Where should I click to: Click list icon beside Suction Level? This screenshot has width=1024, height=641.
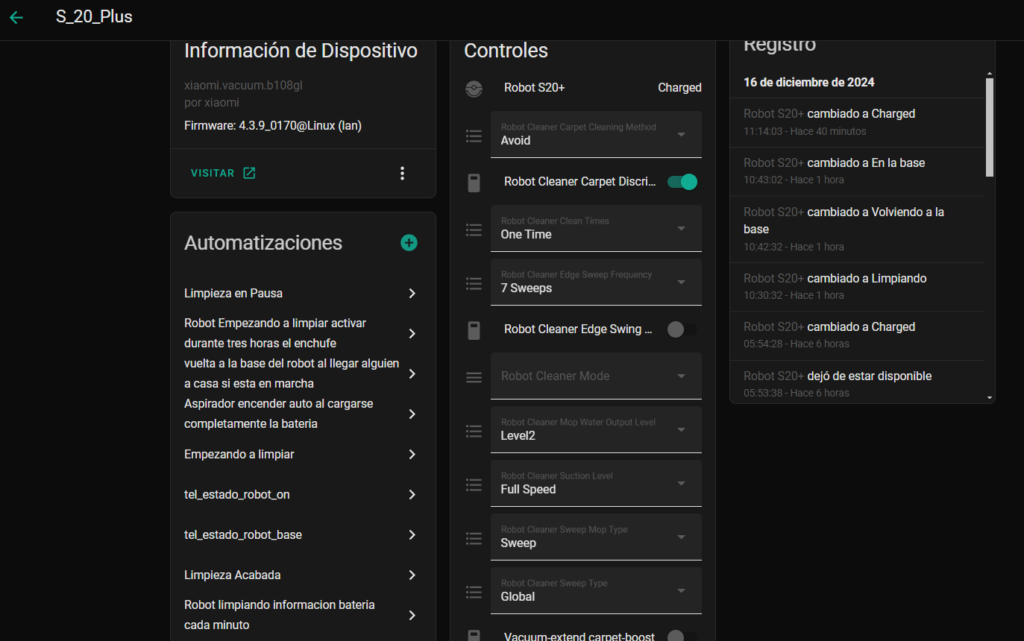tap(474, 484)
